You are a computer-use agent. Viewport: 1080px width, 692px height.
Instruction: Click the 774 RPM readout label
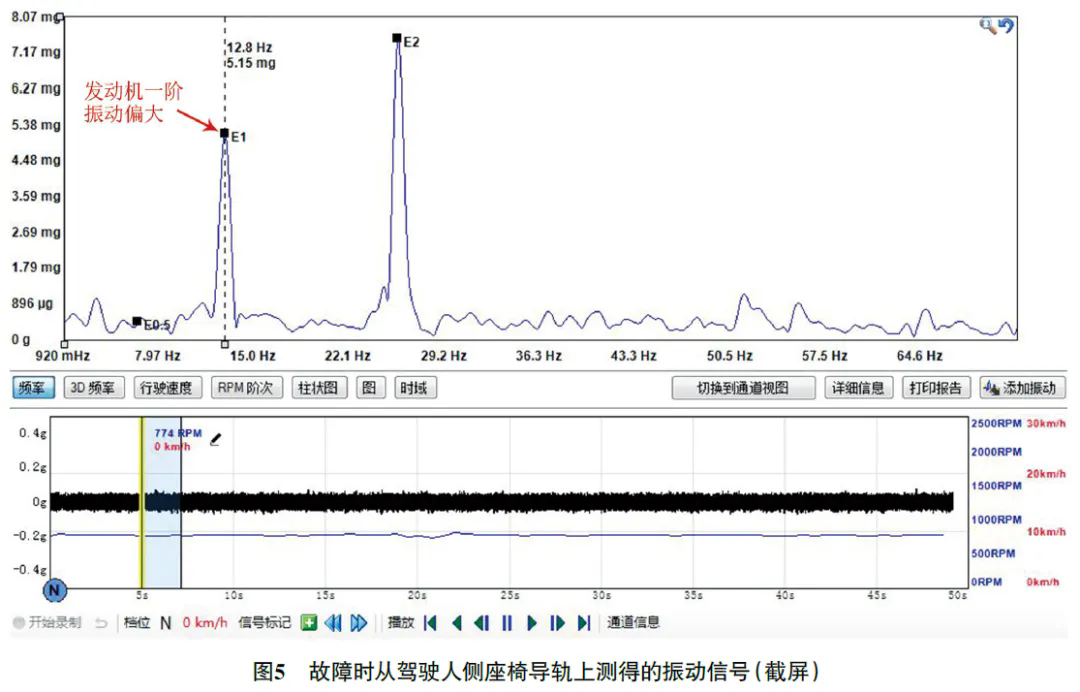tap(178, 433)
